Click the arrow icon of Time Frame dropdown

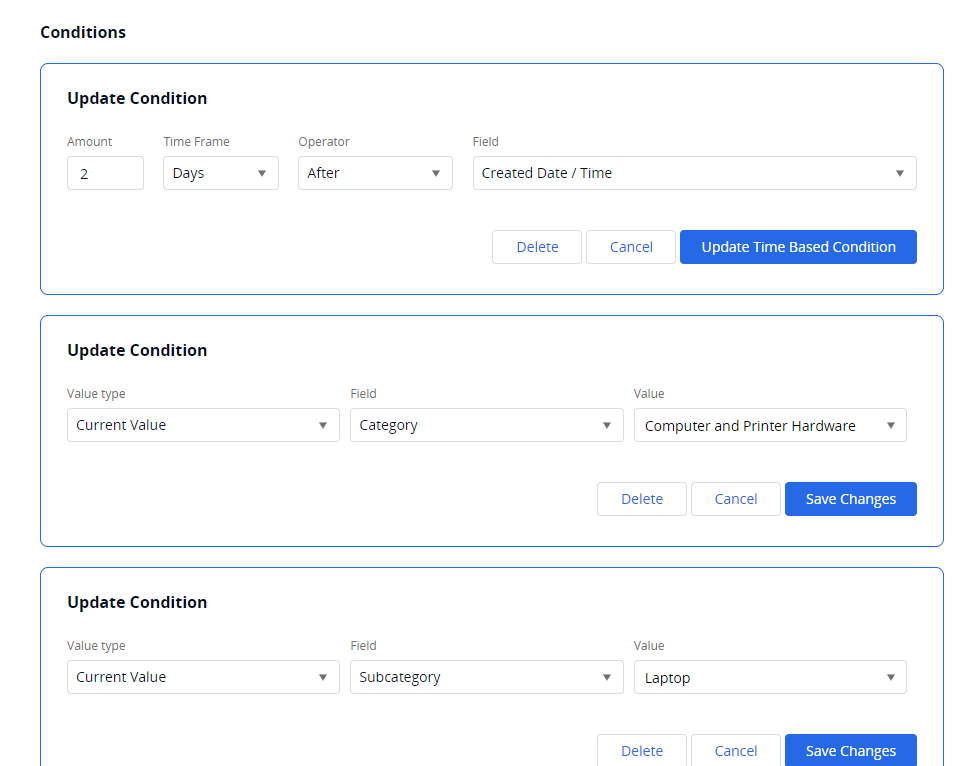click(x=262, y=173)
